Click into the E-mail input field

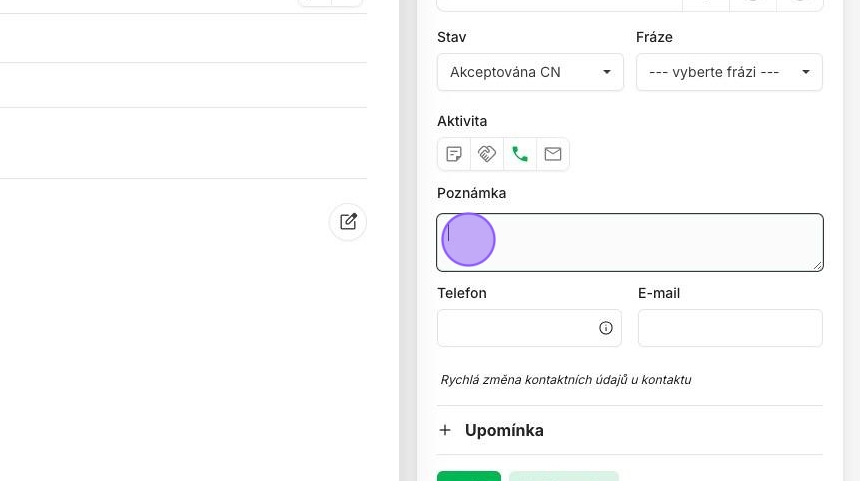730,328
